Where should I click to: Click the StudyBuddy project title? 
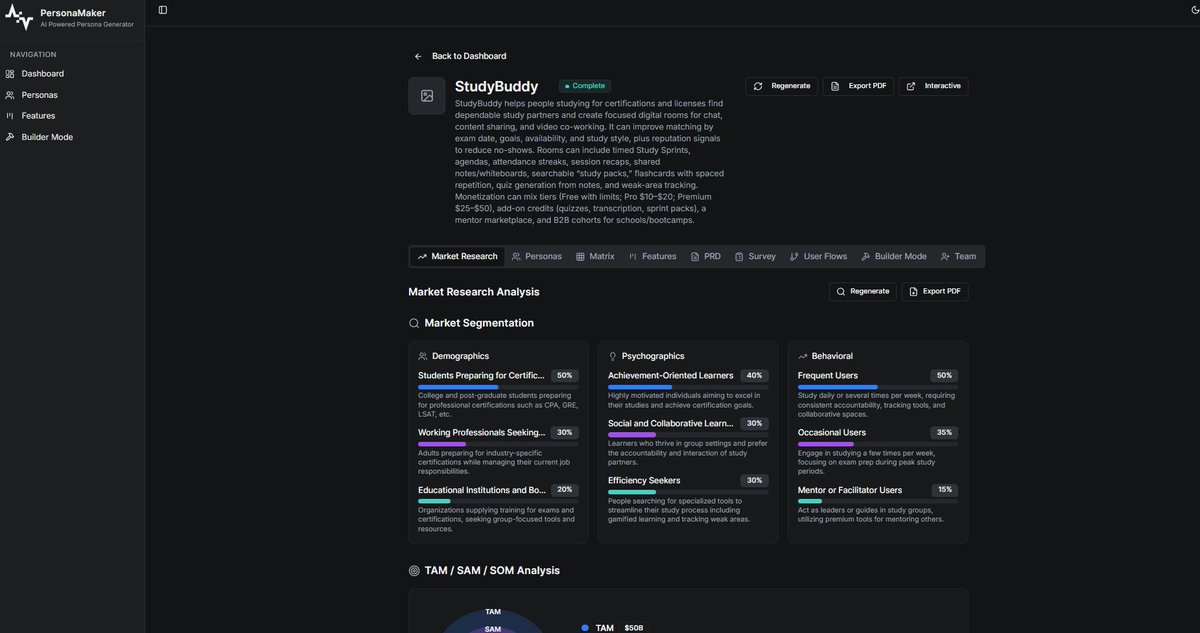[496, 86]
